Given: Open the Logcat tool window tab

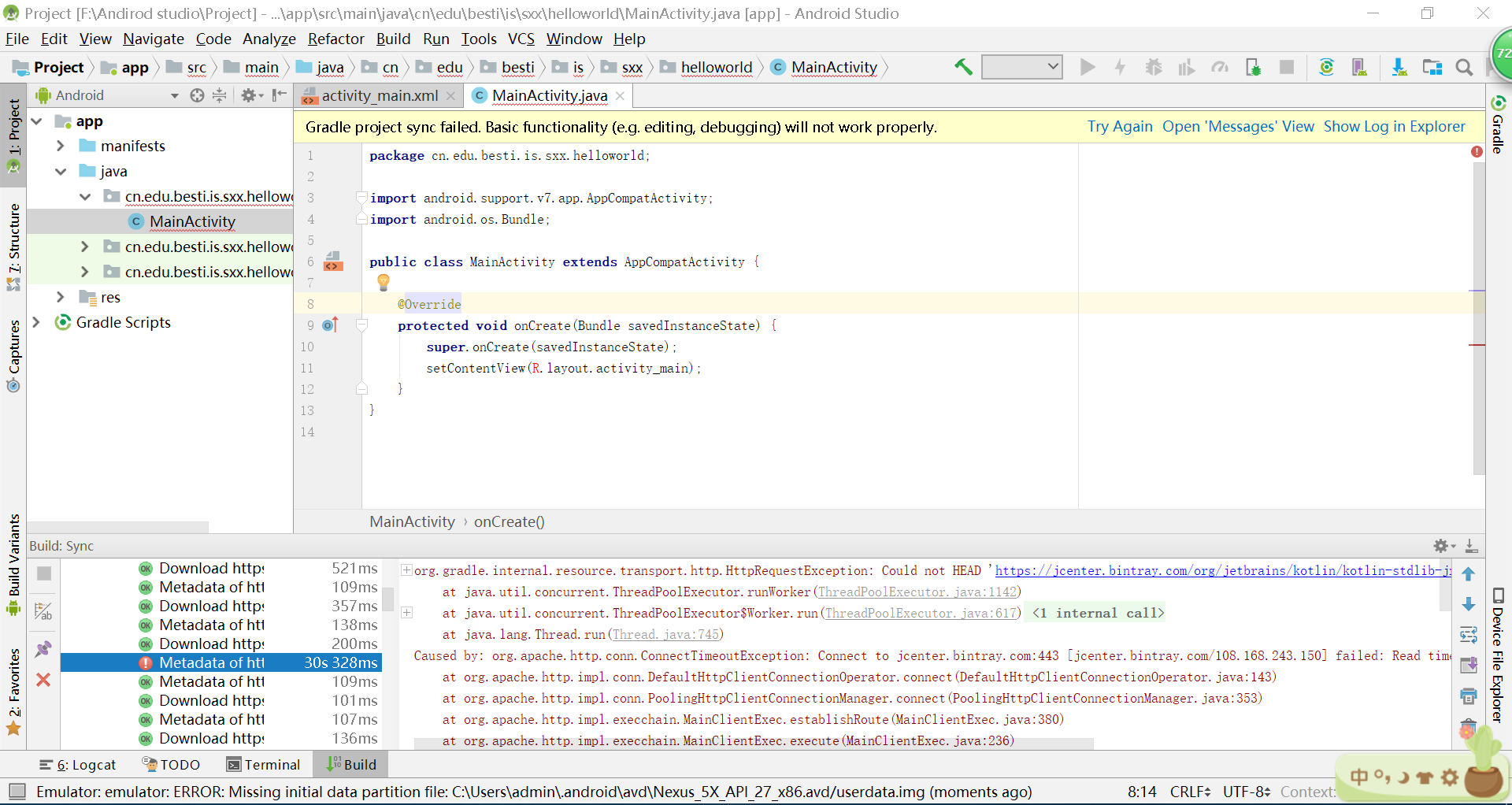Looking at the screenshot, I should (x=77, y=765).
